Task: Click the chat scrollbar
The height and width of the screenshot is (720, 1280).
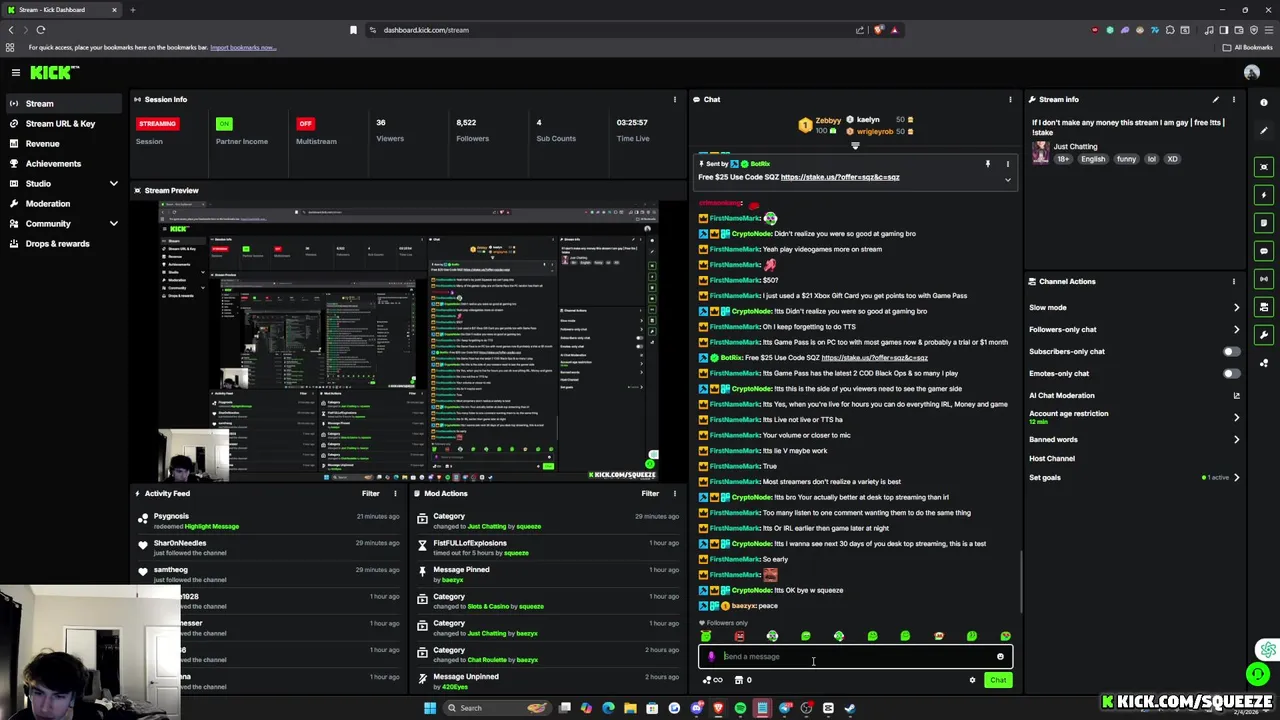Action: [1020, 580]
